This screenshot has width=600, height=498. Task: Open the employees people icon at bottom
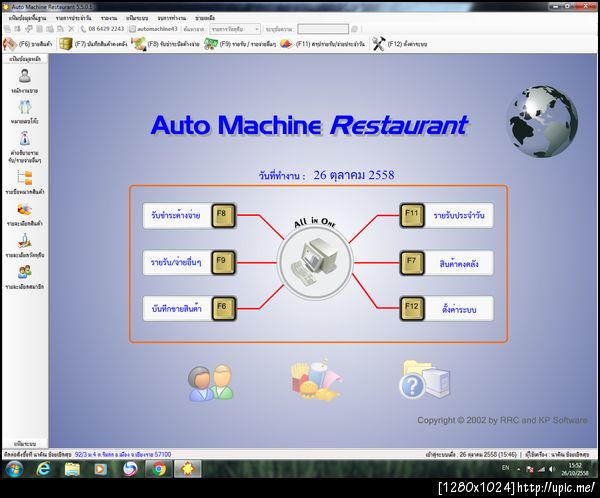click(210, 383)
